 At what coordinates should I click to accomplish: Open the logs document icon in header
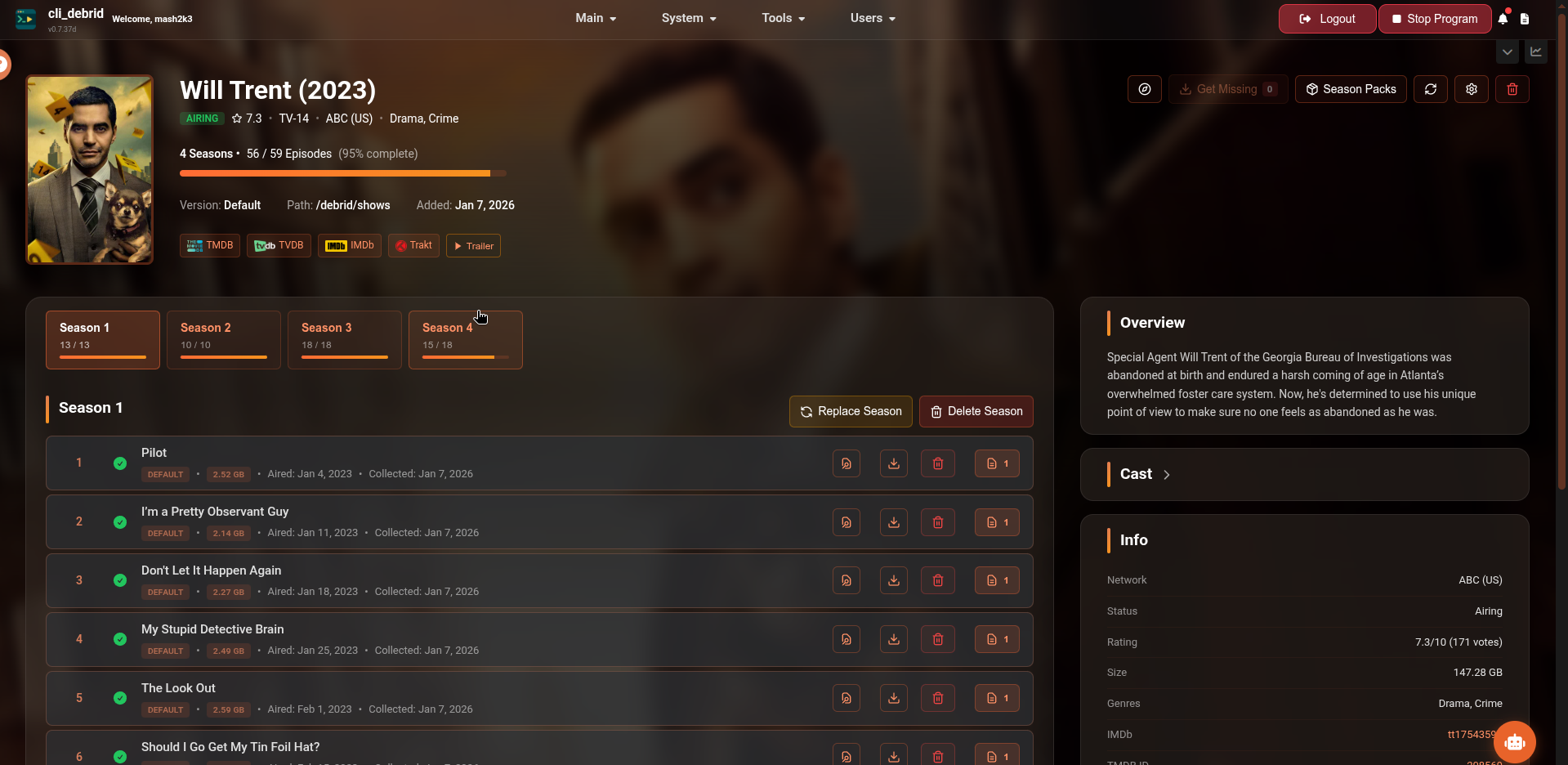1525,19
